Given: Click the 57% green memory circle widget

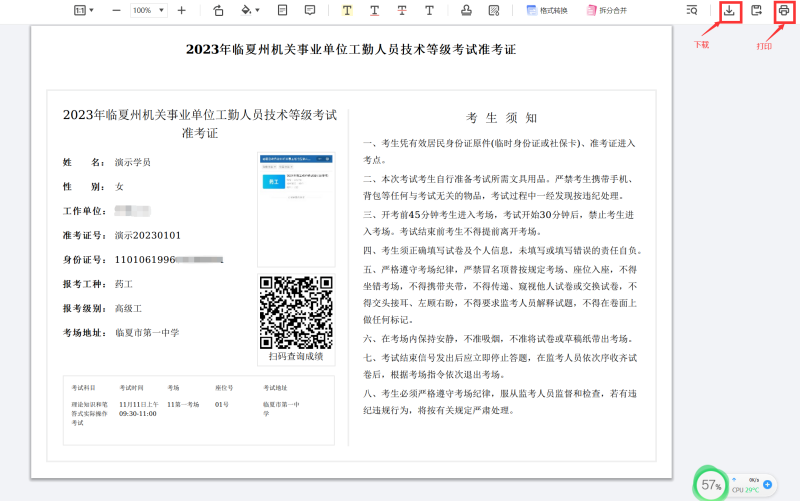Looking at the screenshot, I should tap(711, 485).
